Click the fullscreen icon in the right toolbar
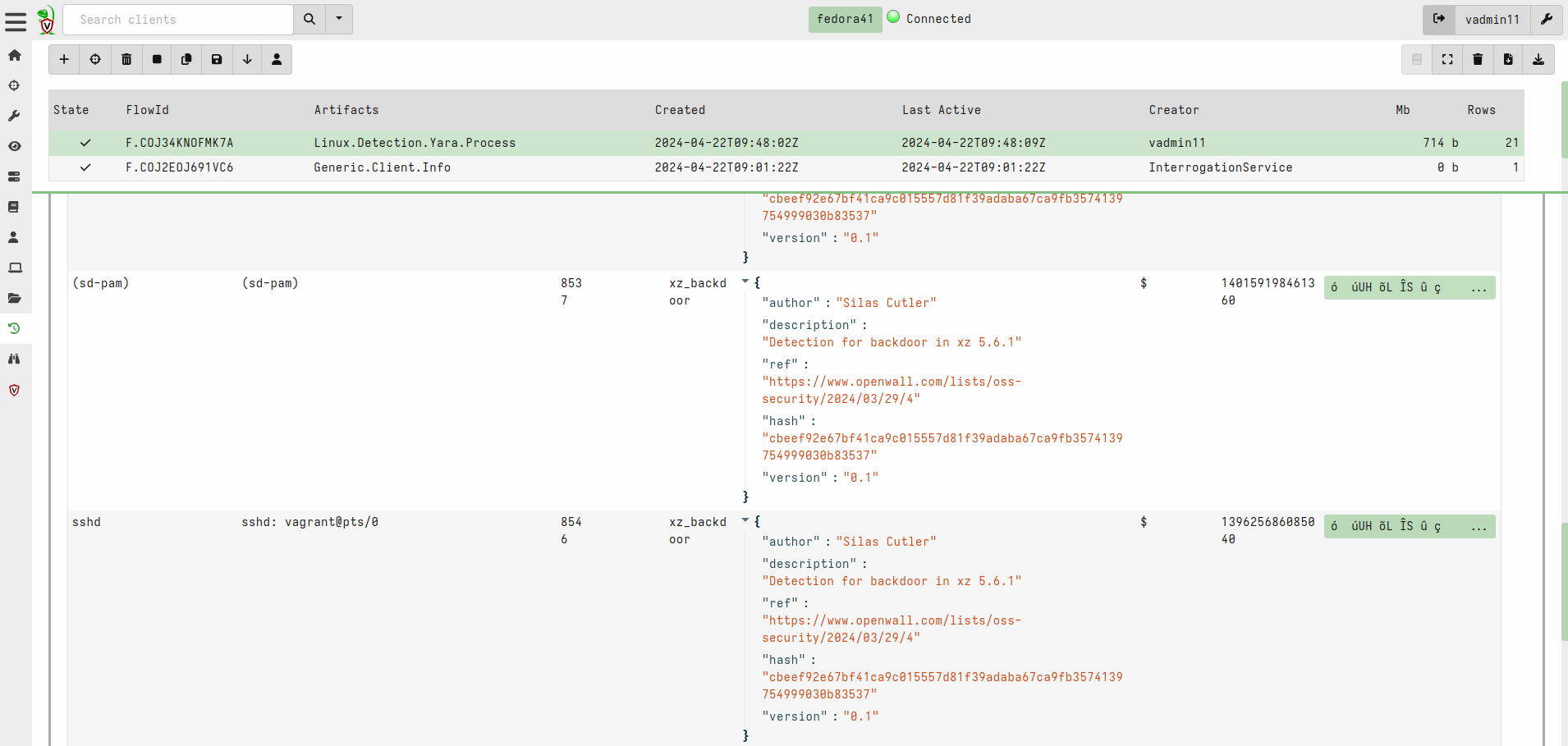The image size is (1568, 746). coord(1447,59)
